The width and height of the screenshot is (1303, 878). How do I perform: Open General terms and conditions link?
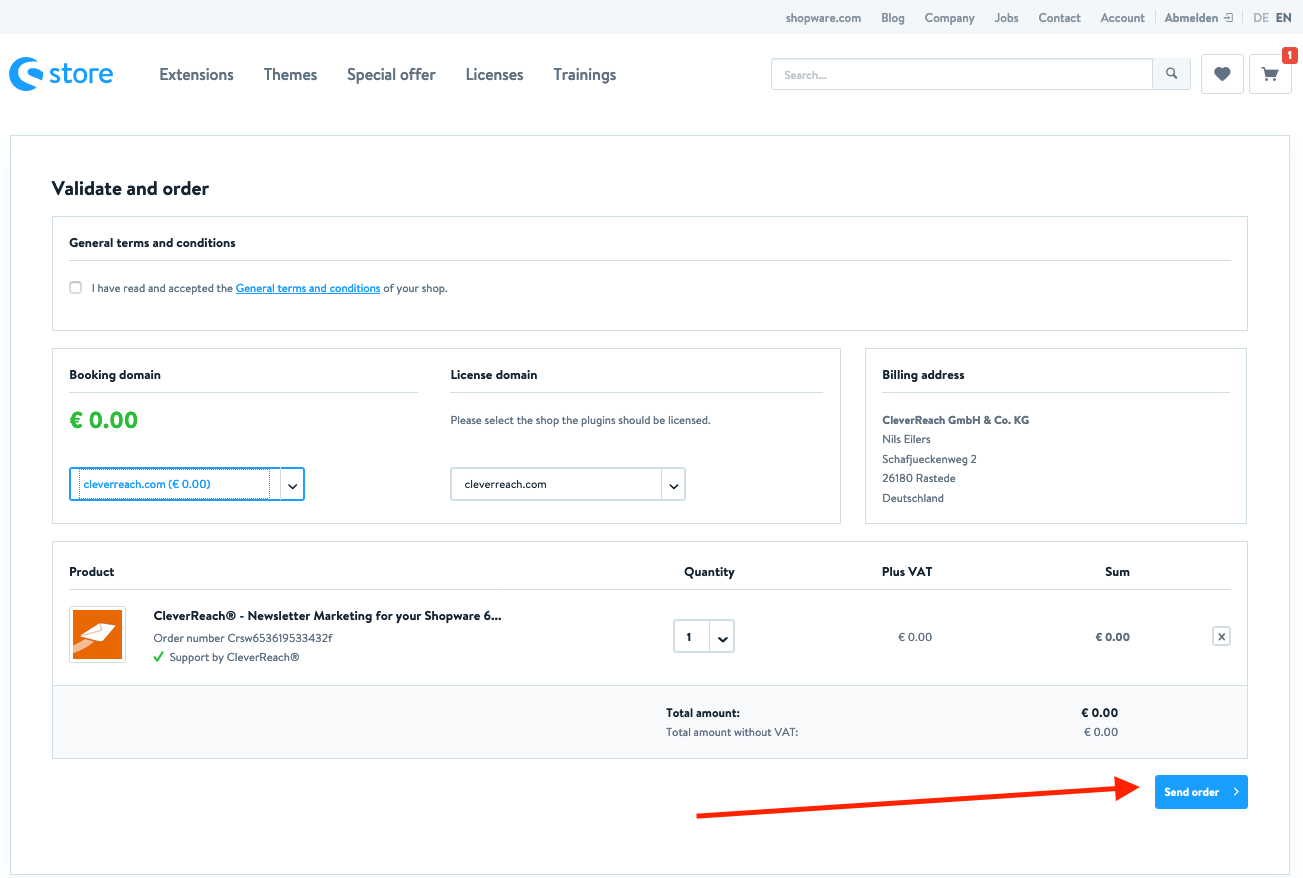click(x=308, y=289)
